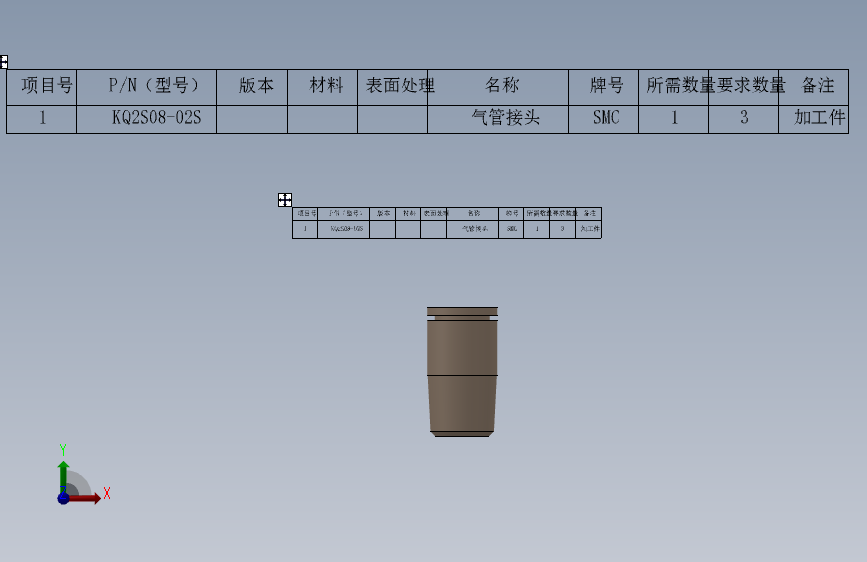This screenshot has height=562, width=867.
Task: Click the quantity 3 cell under 要求数量
Action: [x=744, y=119]
